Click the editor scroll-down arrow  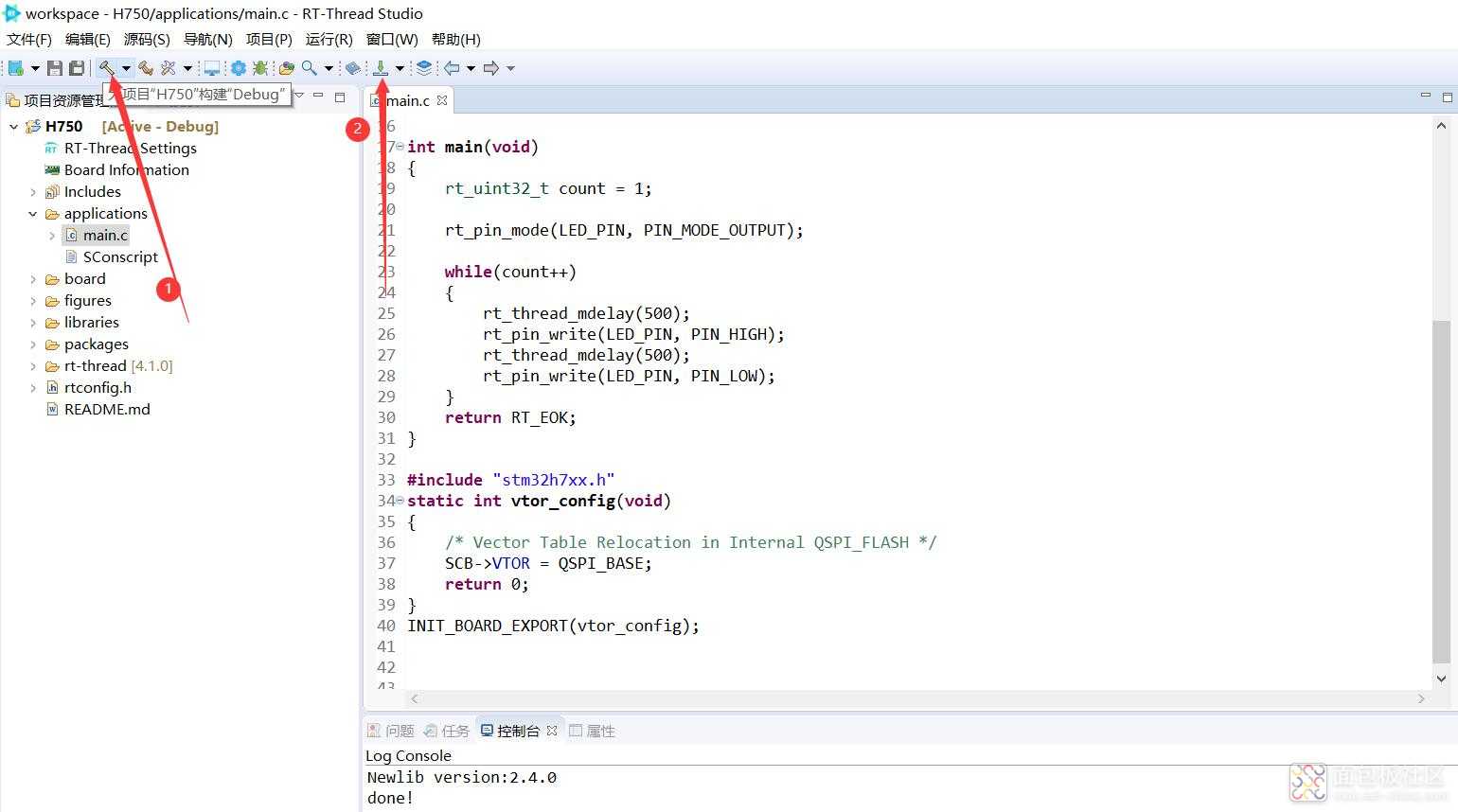(x=1441, y=679)
